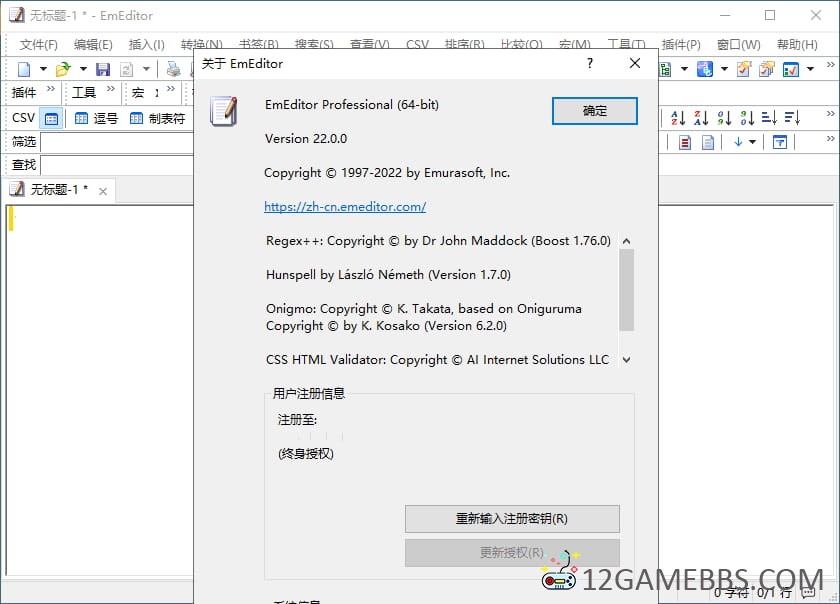
Task: Click the EmEditor app icon in title bar
Action: [17, 15]
